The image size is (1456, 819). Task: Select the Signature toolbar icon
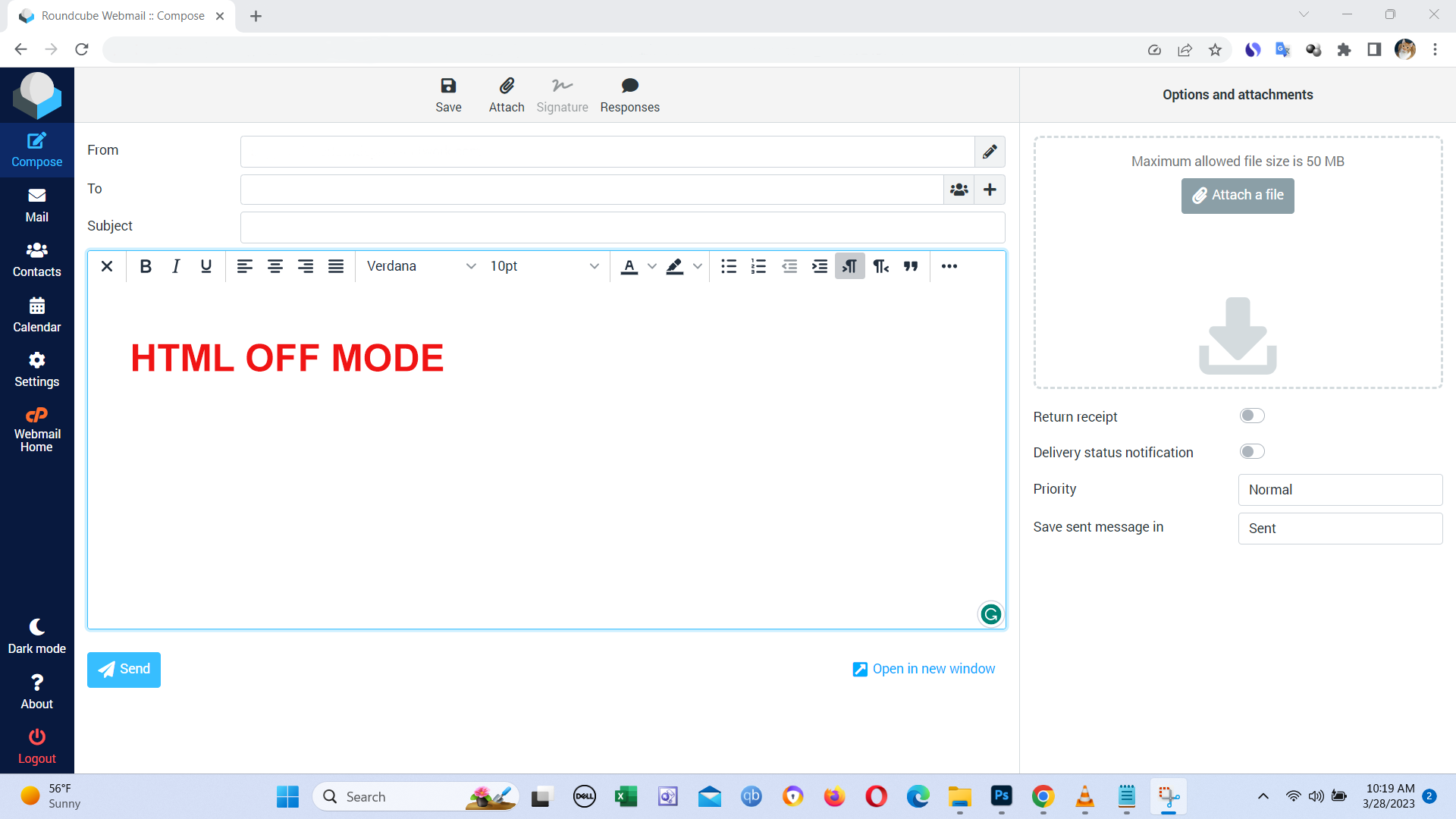(x=562, y=94)
